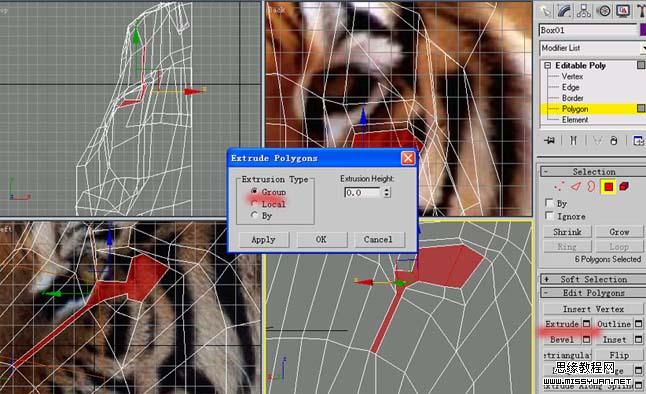Click the Loop selection button
The height and width of the screenshot is (394, 646).
click(619, 246)
